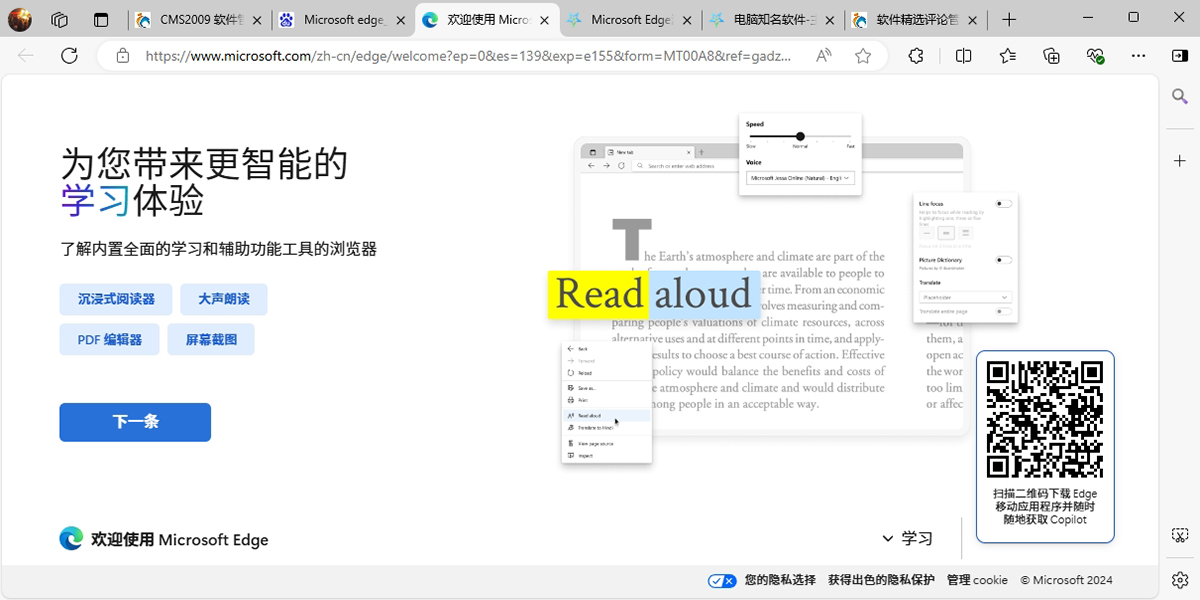1200x600 pixels.
Task: Click the disabled back arrow button
Action: point(26,56)
